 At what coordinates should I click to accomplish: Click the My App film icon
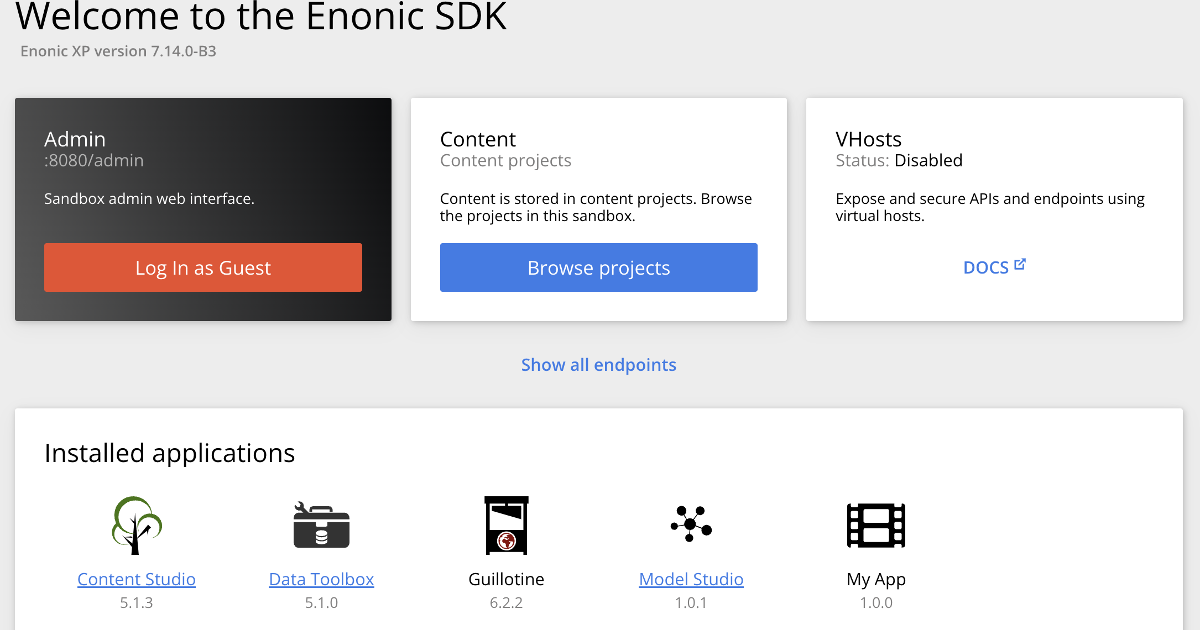point(876,525)
